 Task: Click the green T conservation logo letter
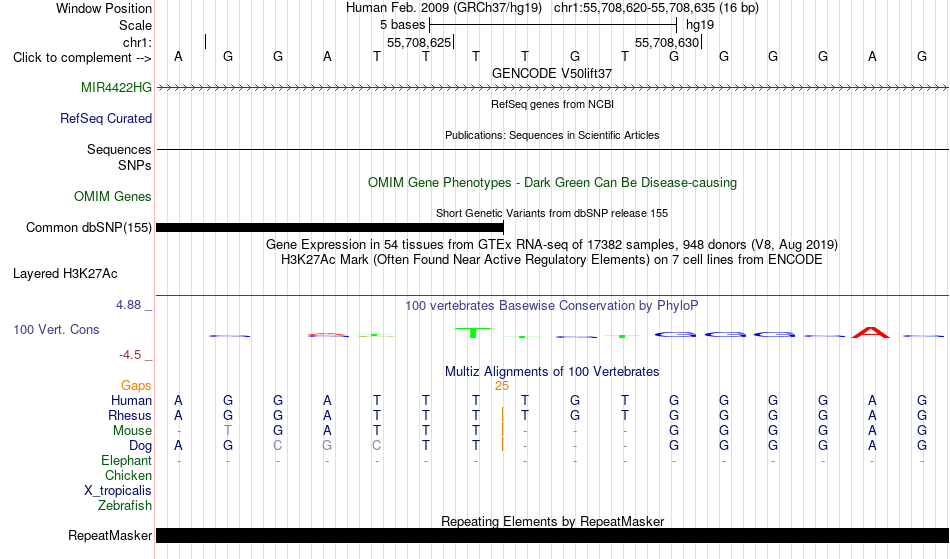tap(473, 332)
